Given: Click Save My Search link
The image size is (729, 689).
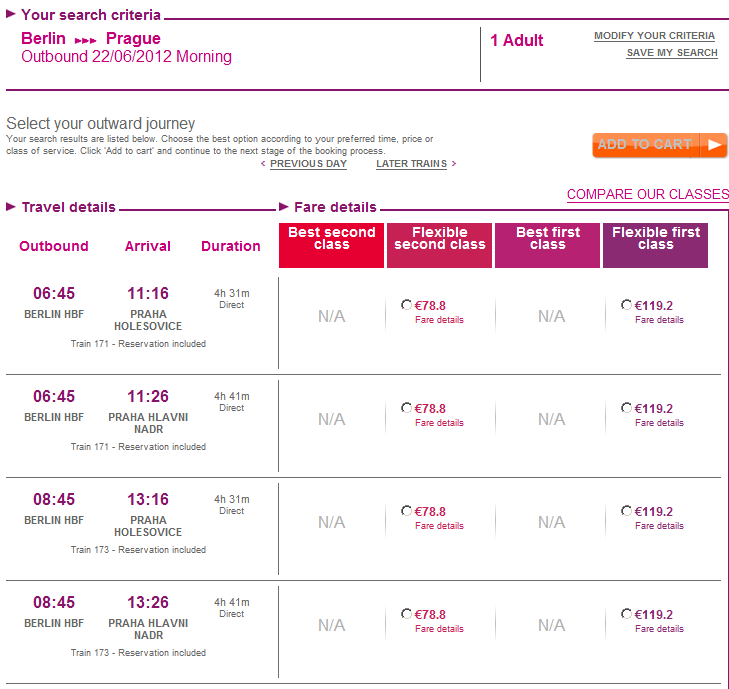Looking at the screenshot, I should pyautogui.click(x=672, y=53).
